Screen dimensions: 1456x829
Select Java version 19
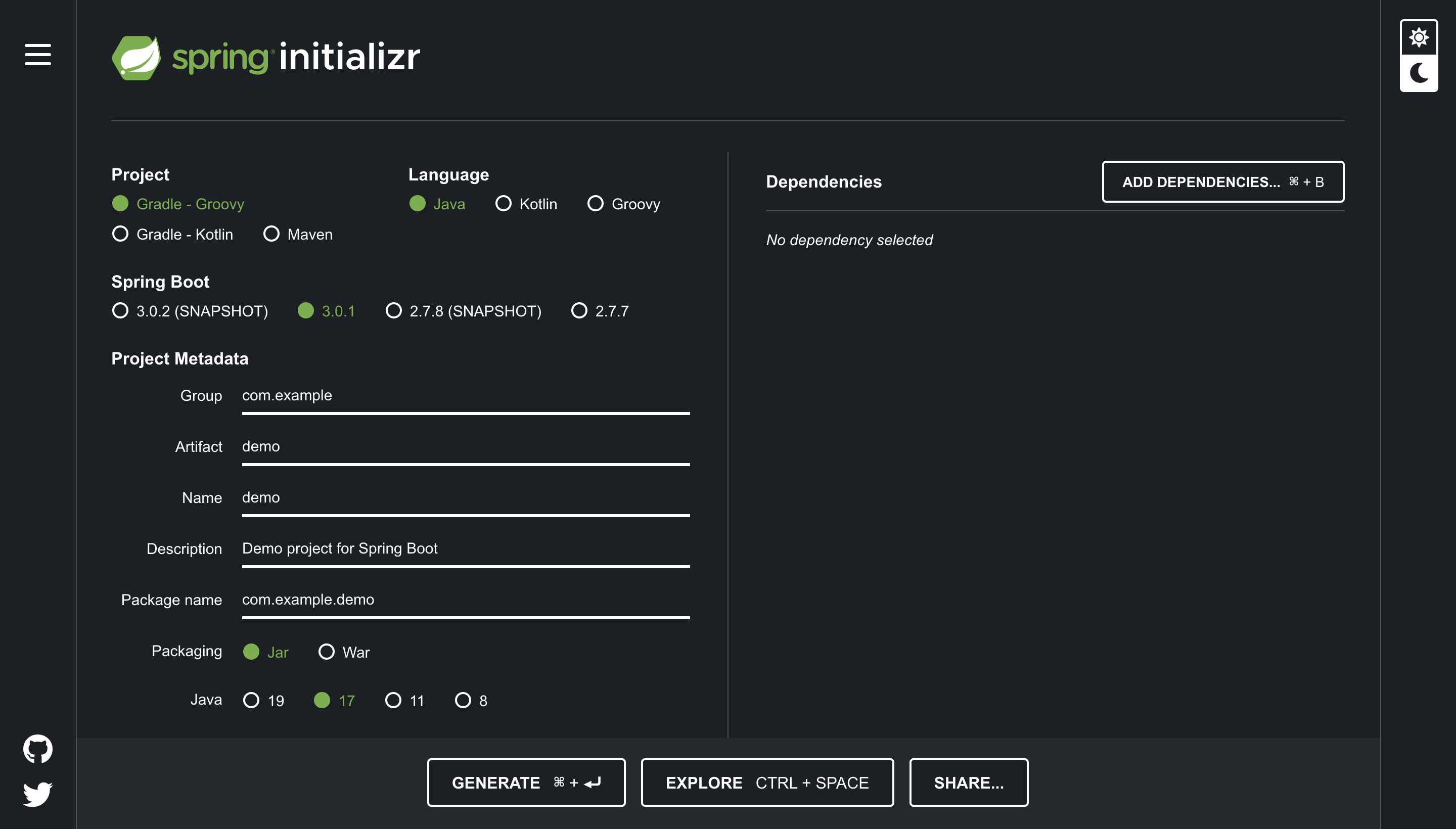[251, 700]
